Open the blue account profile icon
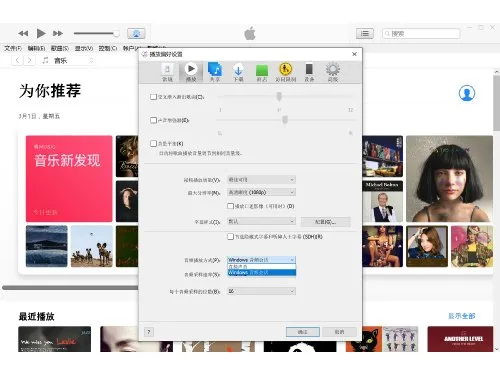Screen dimensions: 500x375 [467, 93]
